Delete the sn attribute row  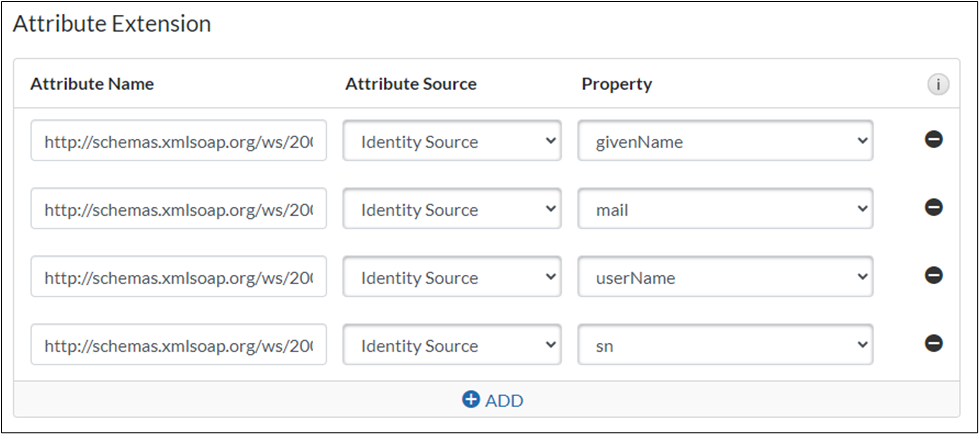pyautogui.click(x=933, y=344)
